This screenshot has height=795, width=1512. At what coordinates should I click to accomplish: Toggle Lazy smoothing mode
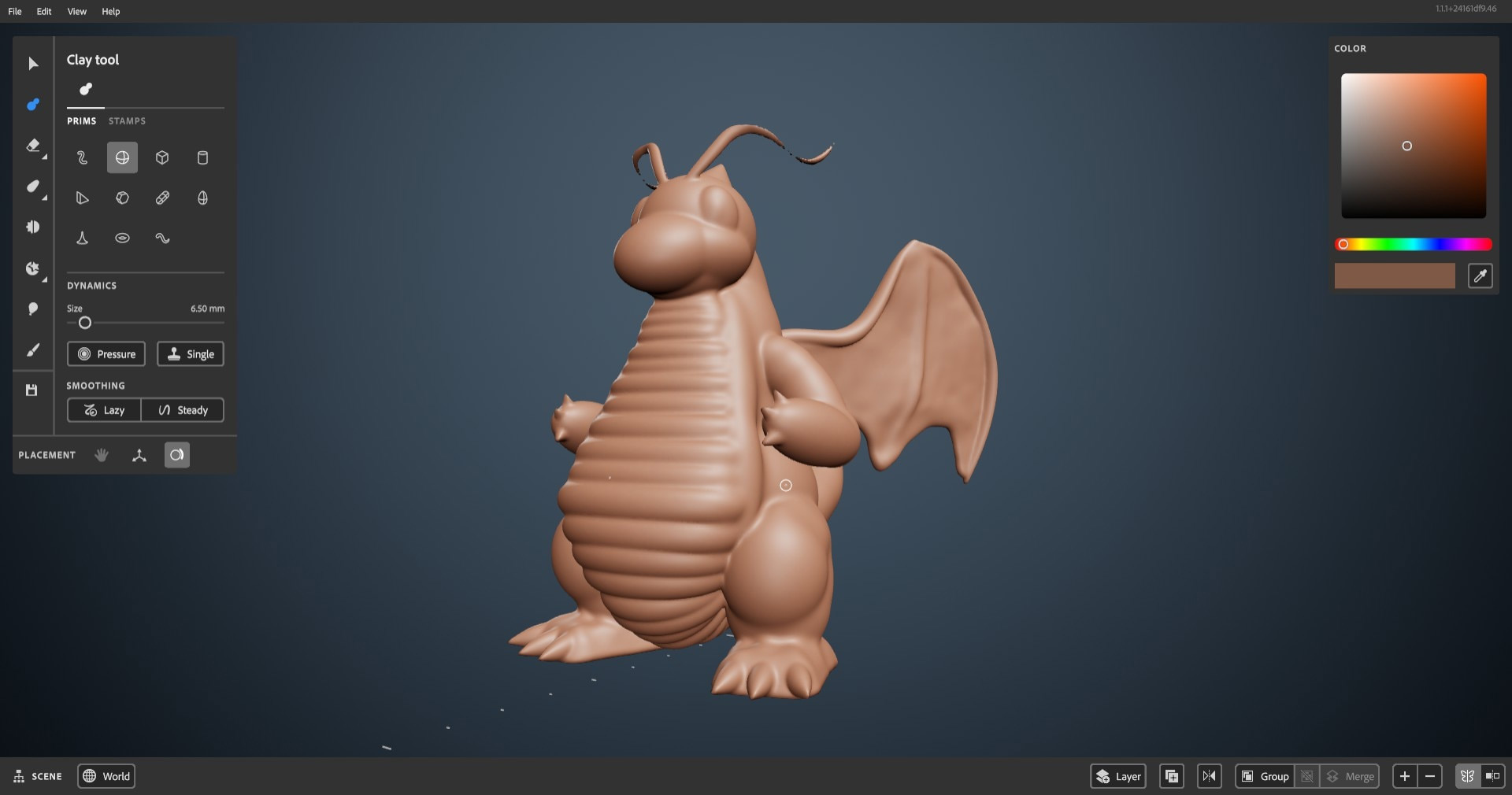pos(104,410)
